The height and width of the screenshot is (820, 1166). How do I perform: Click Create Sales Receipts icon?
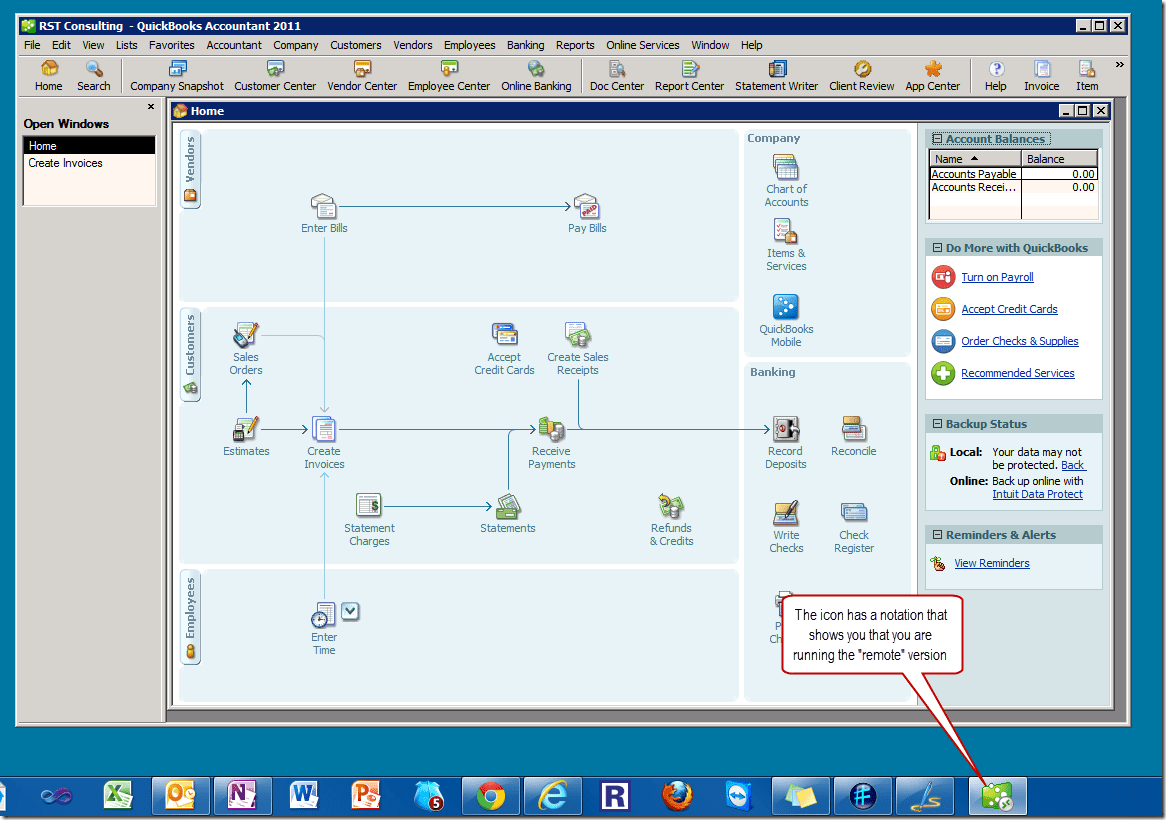(x=578, y=335)
